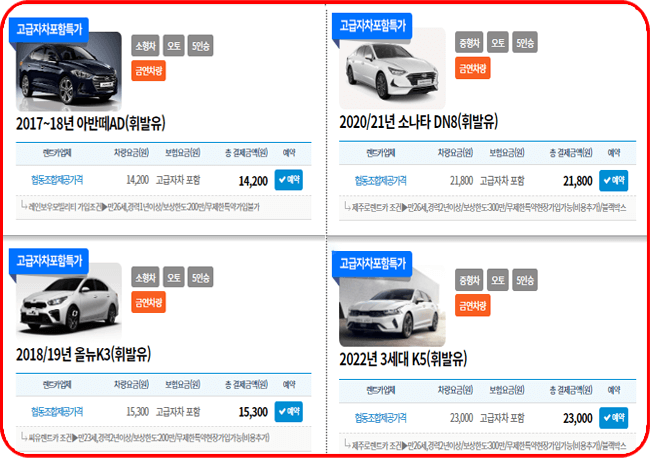This screenshot has height=458, width=650.
Task: Click 중형차 tag on K5 card
Action: click(x=469, y=280)
